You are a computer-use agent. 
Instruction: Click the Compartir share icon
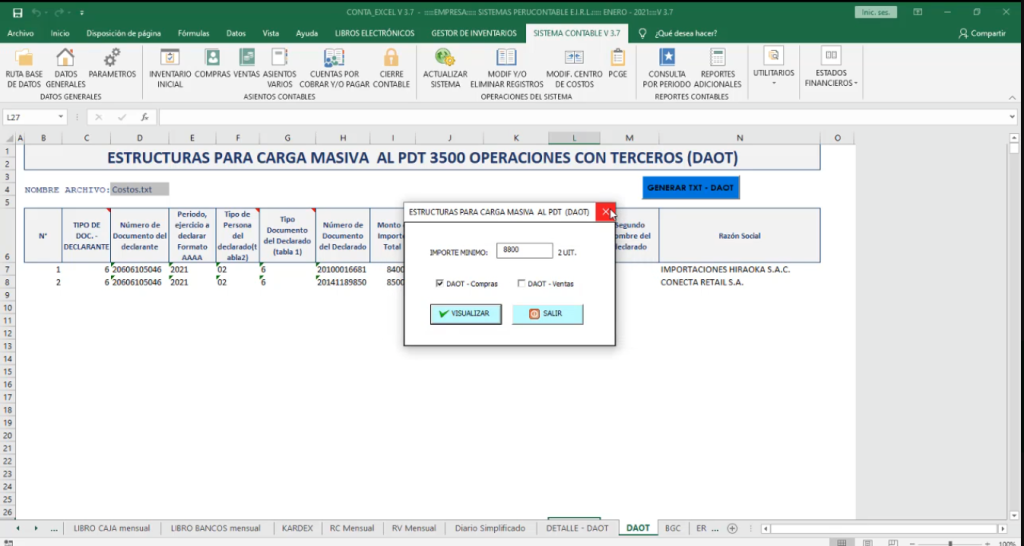(963, 33)
